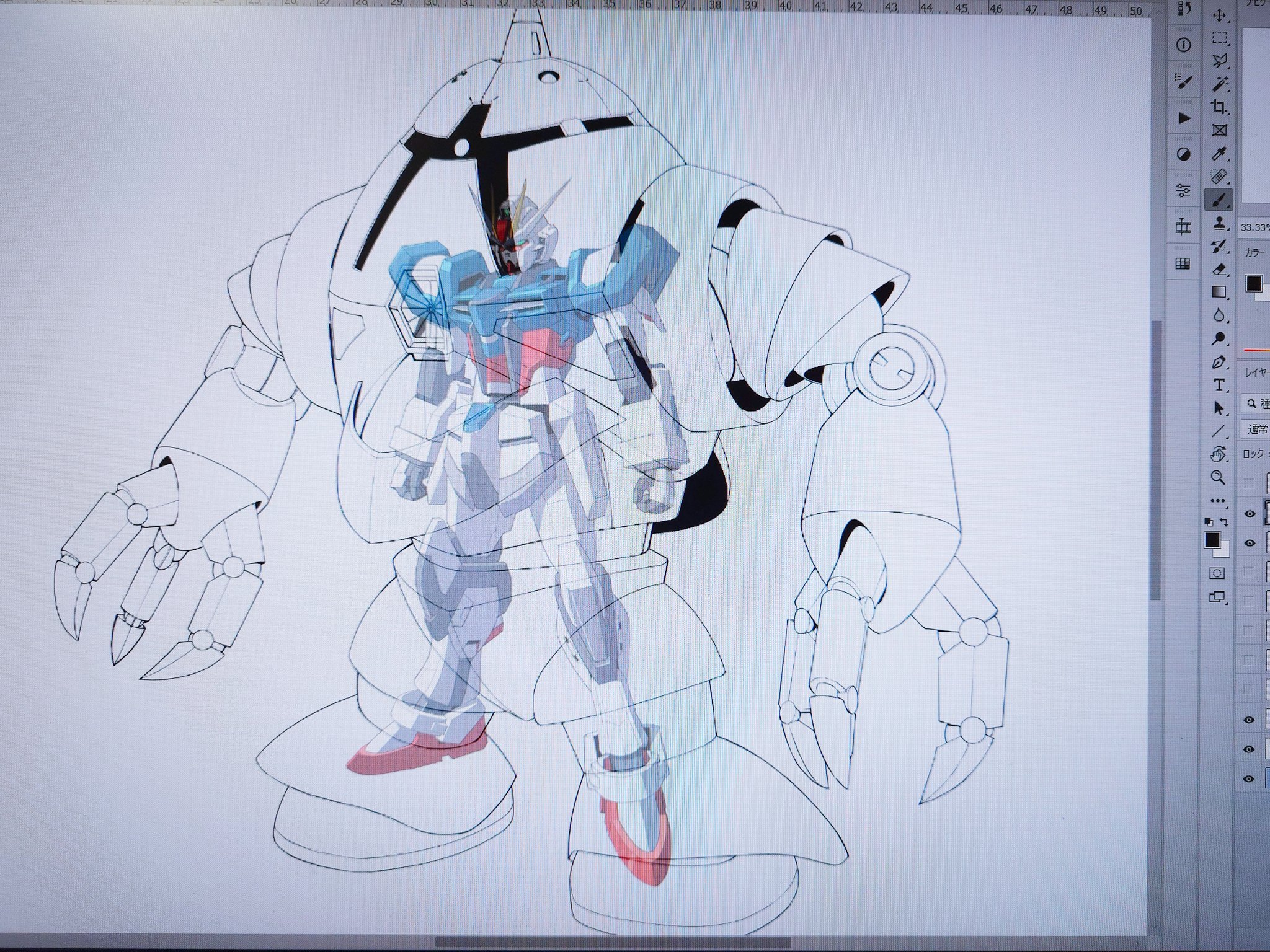Select the Pen tool
1270x952 pixels.
click(1219, 362)
